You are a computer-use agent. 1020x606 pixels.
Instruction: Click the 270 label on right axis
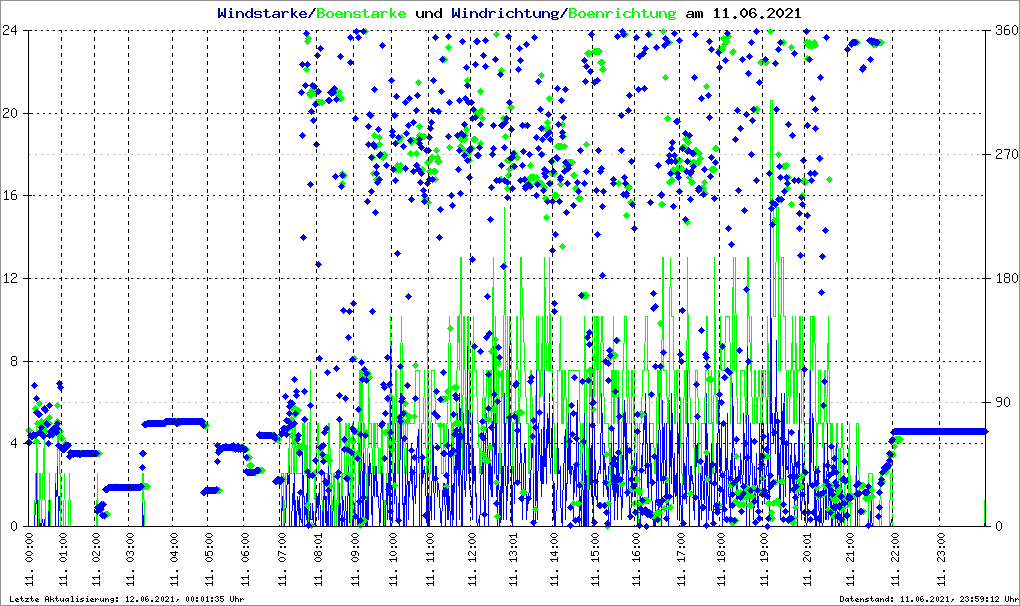coord(1004,155)
